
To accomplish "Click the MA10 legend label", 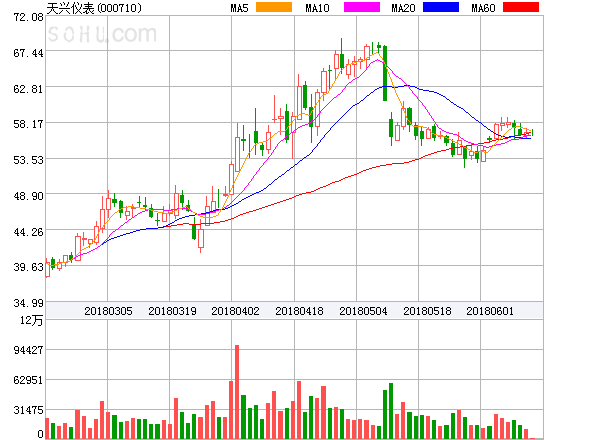I will (x=317, y=8).
